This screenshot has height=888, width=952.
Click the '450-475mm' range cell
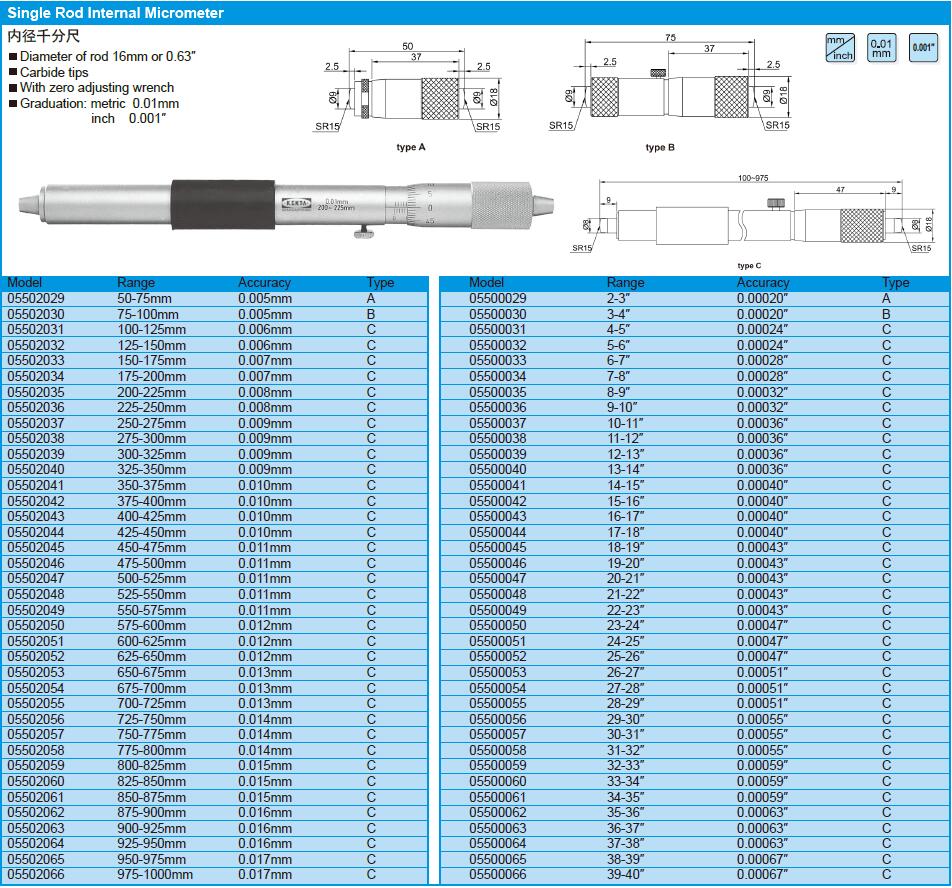152,547
